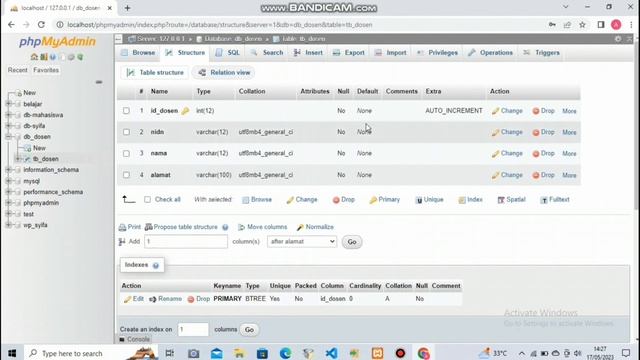
Task: Open the Console bar
Action: click(134, 339)
